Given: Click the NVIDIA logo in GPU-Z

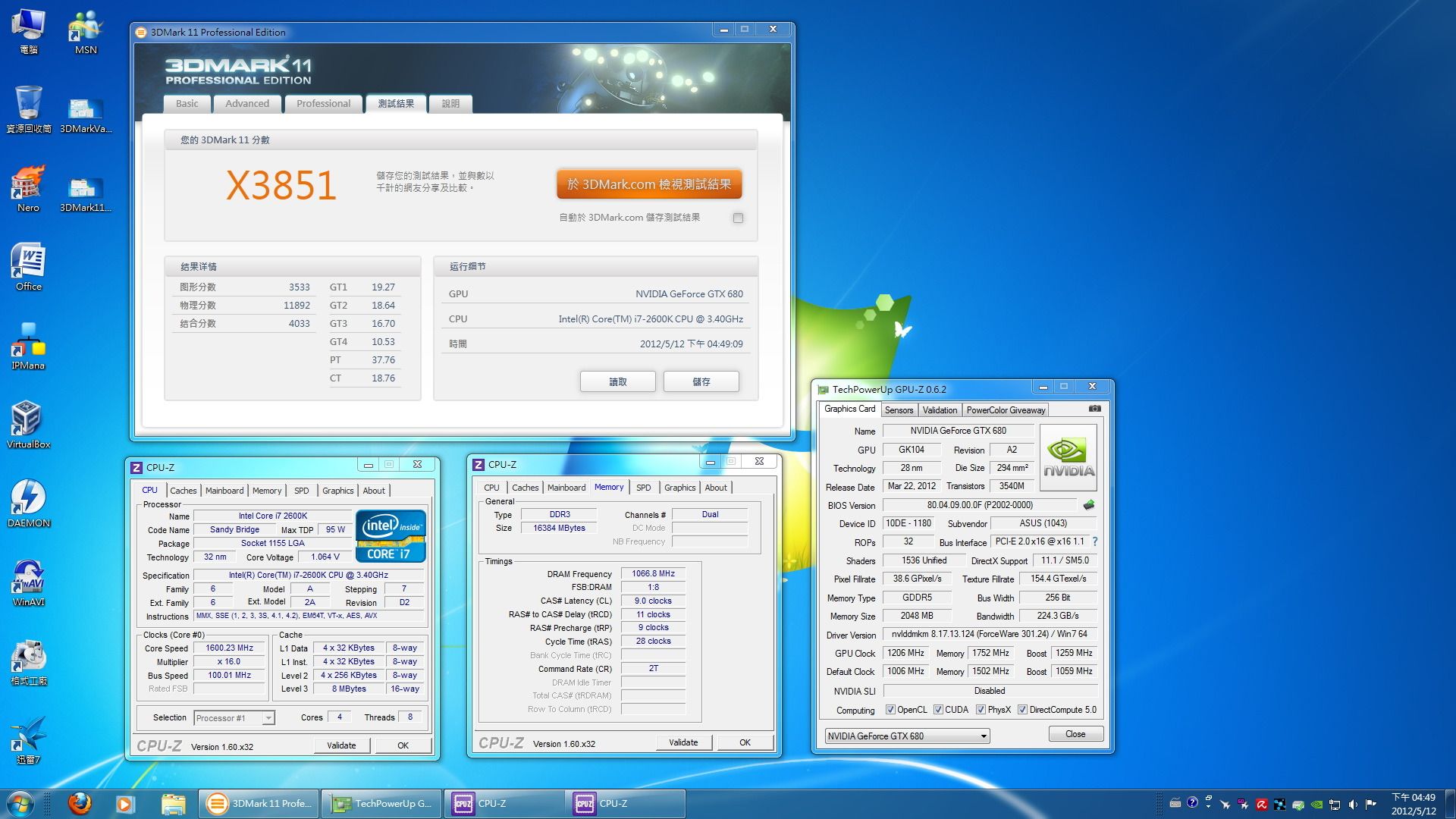Looking at the screenshot, I should click(x=1068, y=458).
